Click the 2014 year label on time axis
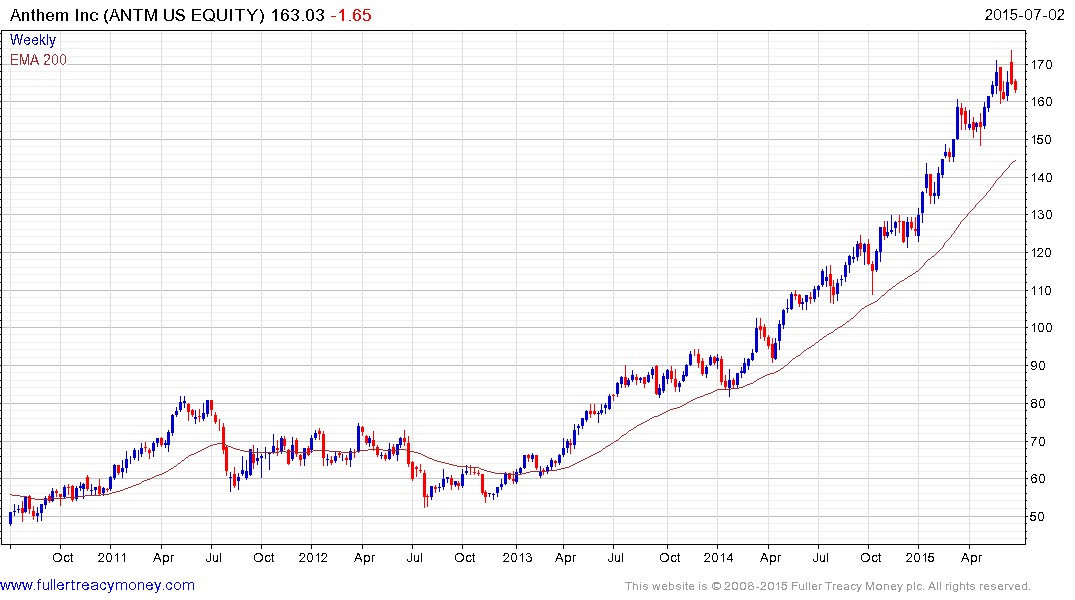Image resolution: width=1075 pixels, height=600 pixels. [718, 557]
